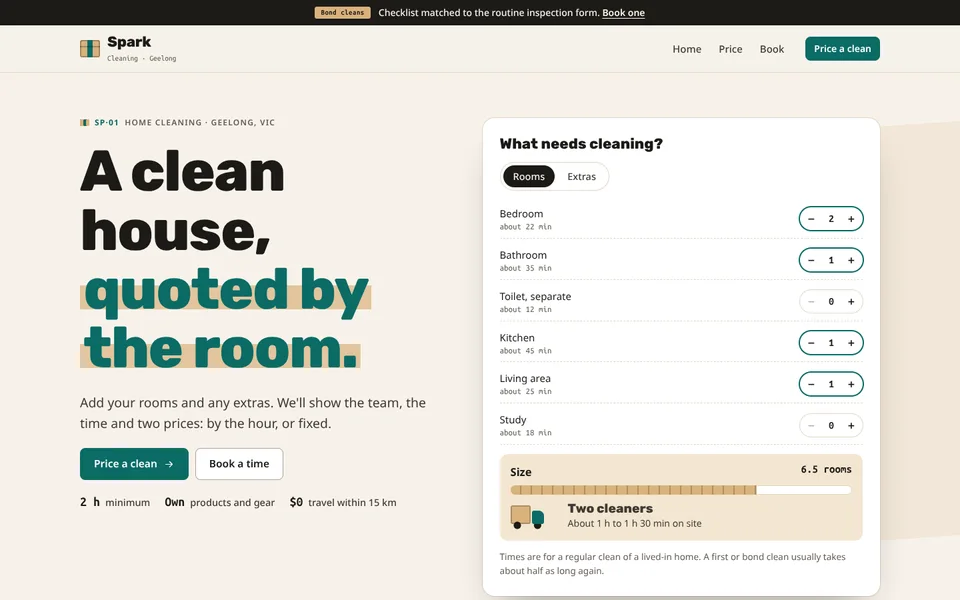Open the Price nav item
960x600 pixels.
[x=730, y=49]
